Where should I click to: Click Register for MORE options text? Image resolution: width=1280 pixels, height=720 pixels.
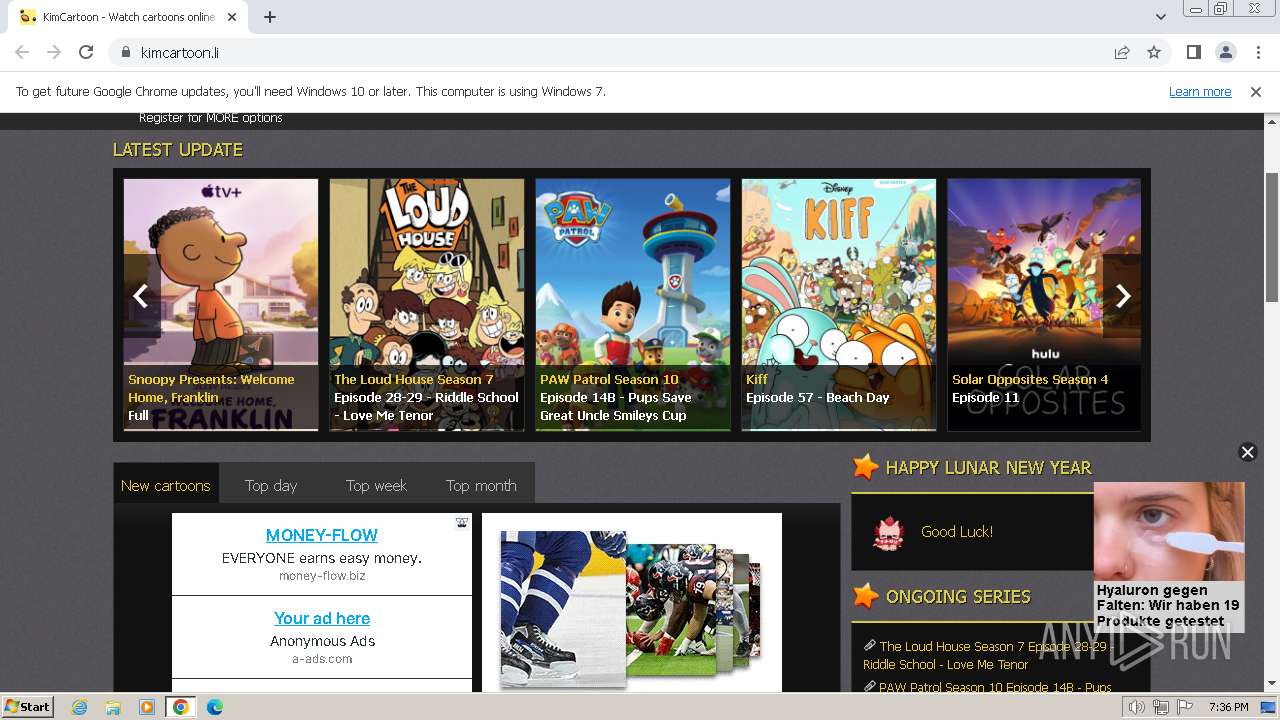click(211, 118)
